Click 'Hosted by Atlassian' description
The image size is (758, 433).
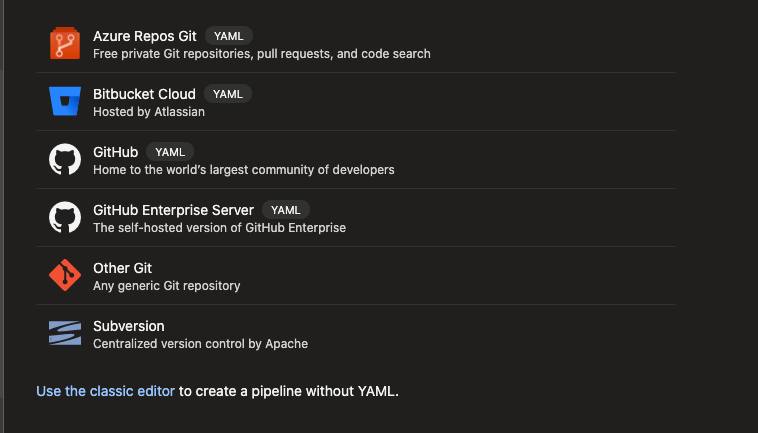click(149, 112)
